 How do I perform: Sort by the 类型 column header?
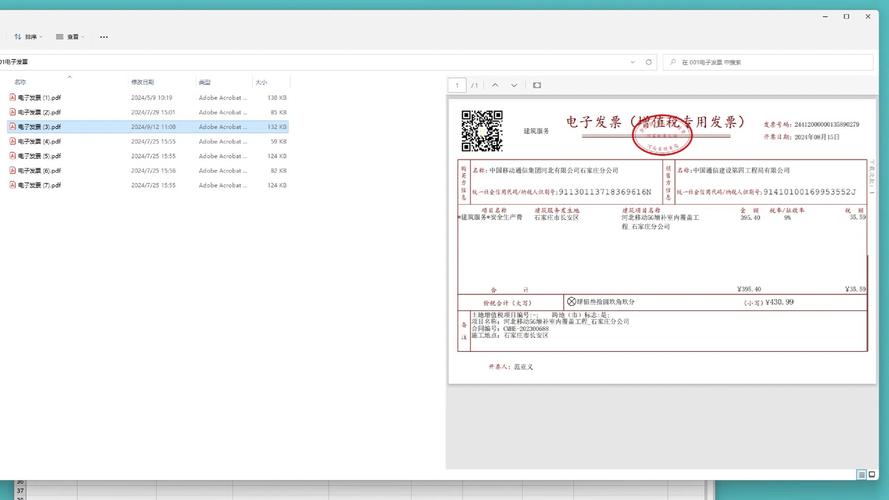coord(205,82)
